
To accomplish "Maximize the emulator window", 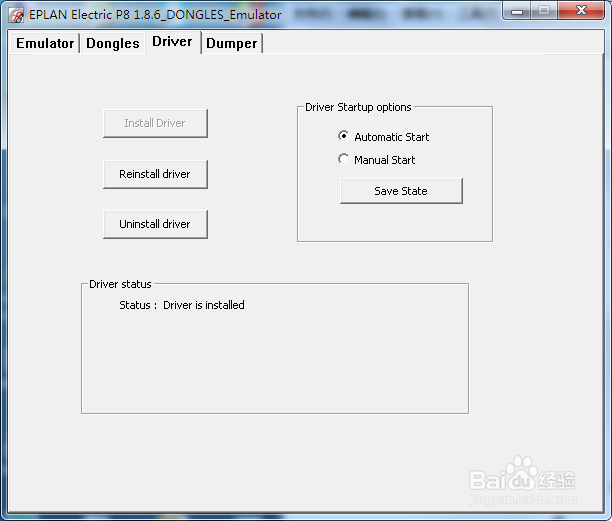I will 544,11.
